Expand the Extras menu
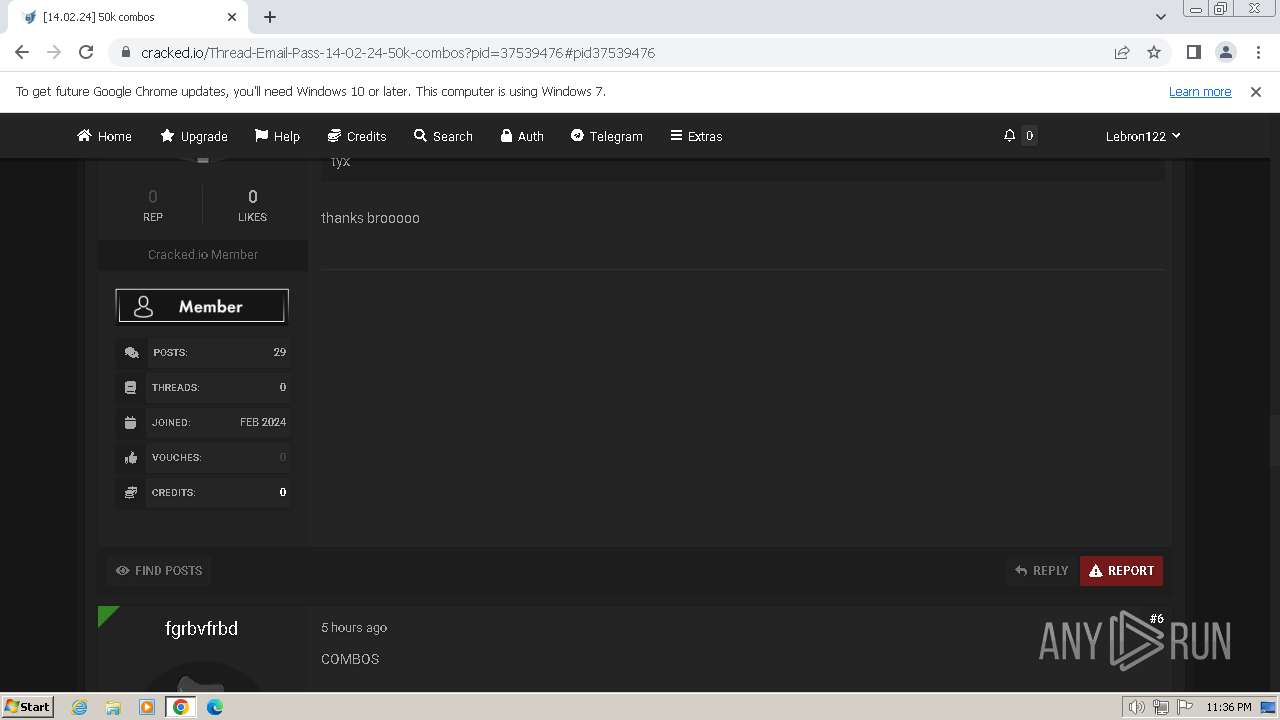This screenshot has width=1280, height=720. [x=696, y=136]
